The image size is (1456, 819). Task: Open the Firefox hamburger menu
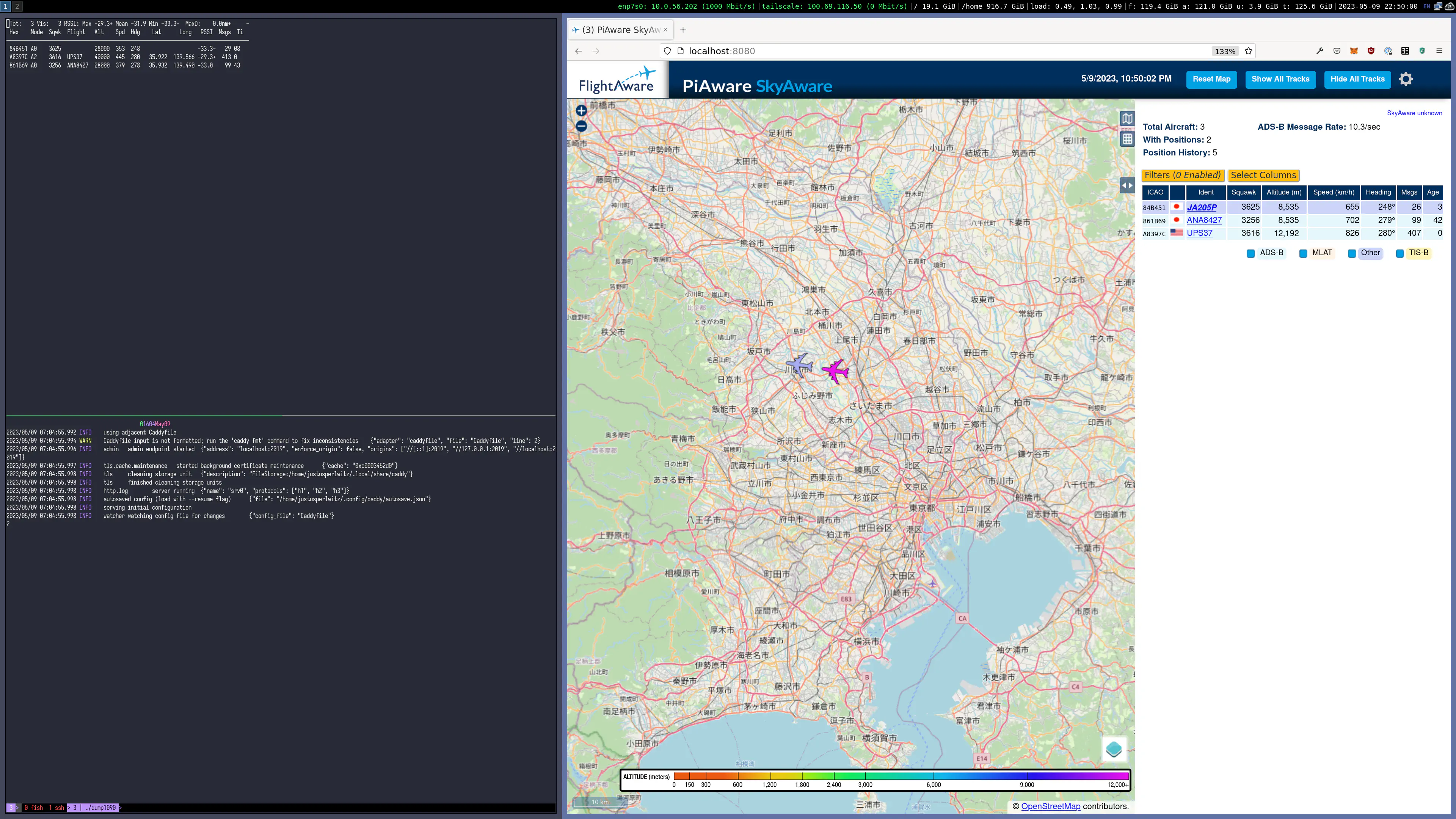click(1439, 51)
